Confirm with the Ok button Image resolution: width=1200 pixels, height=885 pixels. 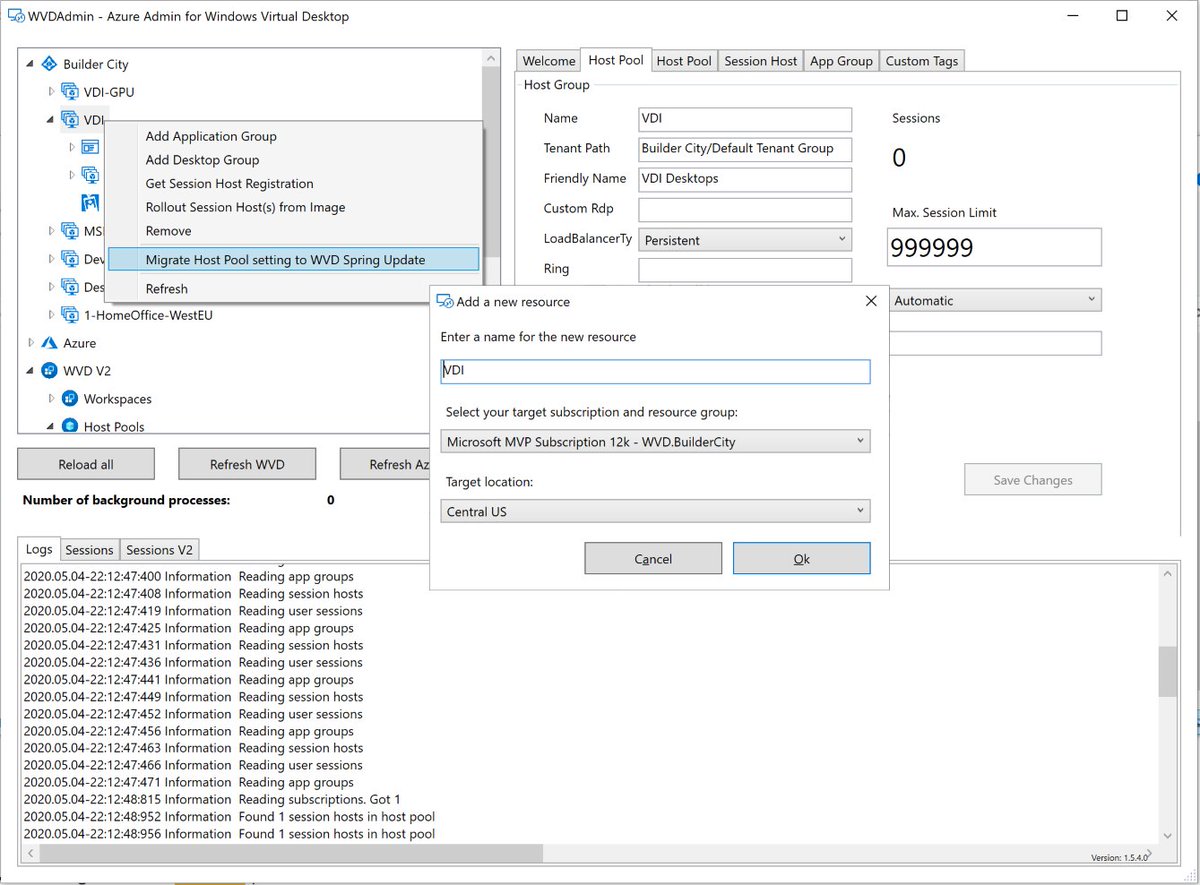pos(801,558)
